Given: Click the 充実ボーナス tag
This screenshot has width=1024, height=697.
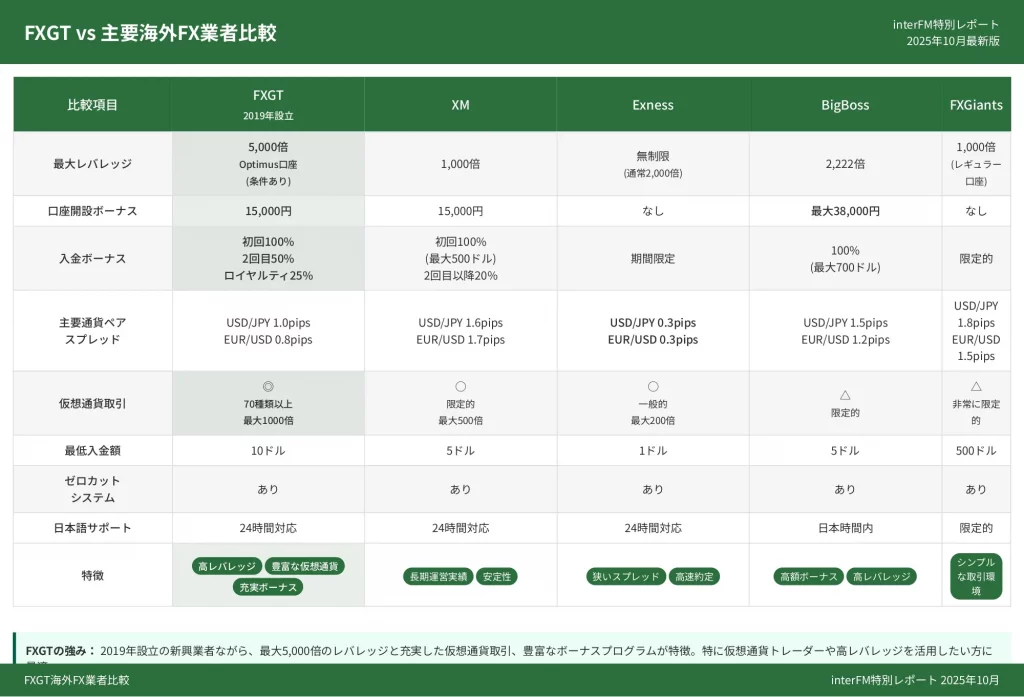Looking at the screenshot, I should [x=268, y=587].
